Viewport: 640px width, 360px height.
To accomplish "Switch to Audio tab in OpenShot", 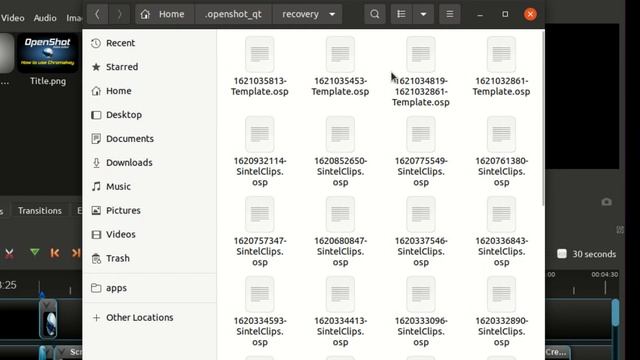I will (45, 18).
